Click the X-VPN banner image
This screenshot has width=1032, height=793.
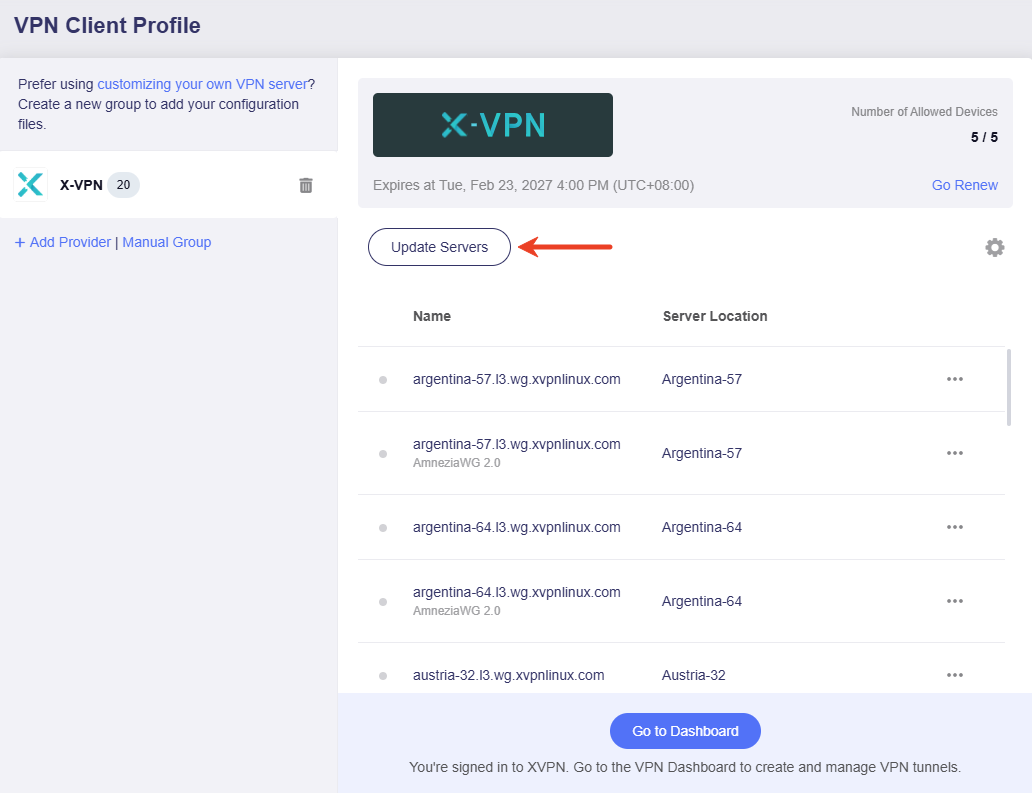click(493, 125)
